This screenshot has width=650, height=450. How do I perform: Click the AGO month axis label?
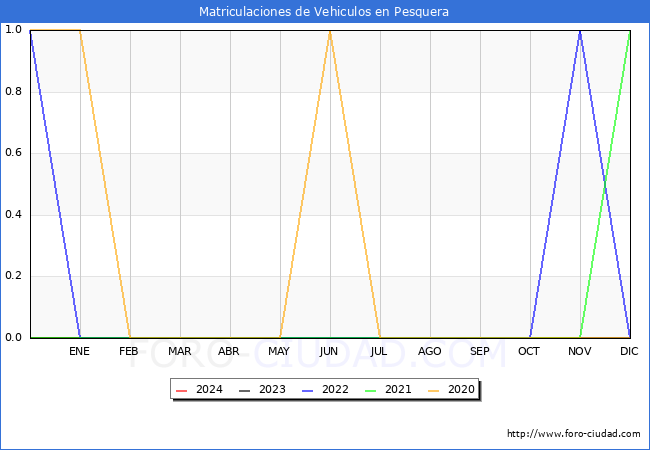point(429,351)
